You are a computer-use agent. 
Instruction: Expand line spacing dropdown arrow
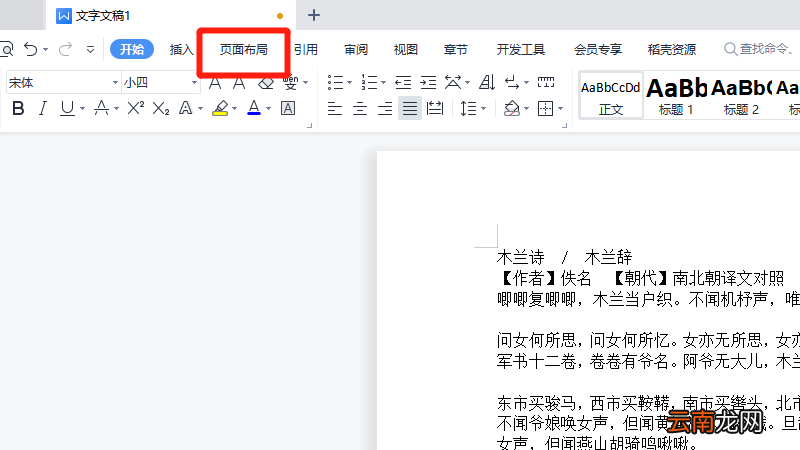pos(483,109)
